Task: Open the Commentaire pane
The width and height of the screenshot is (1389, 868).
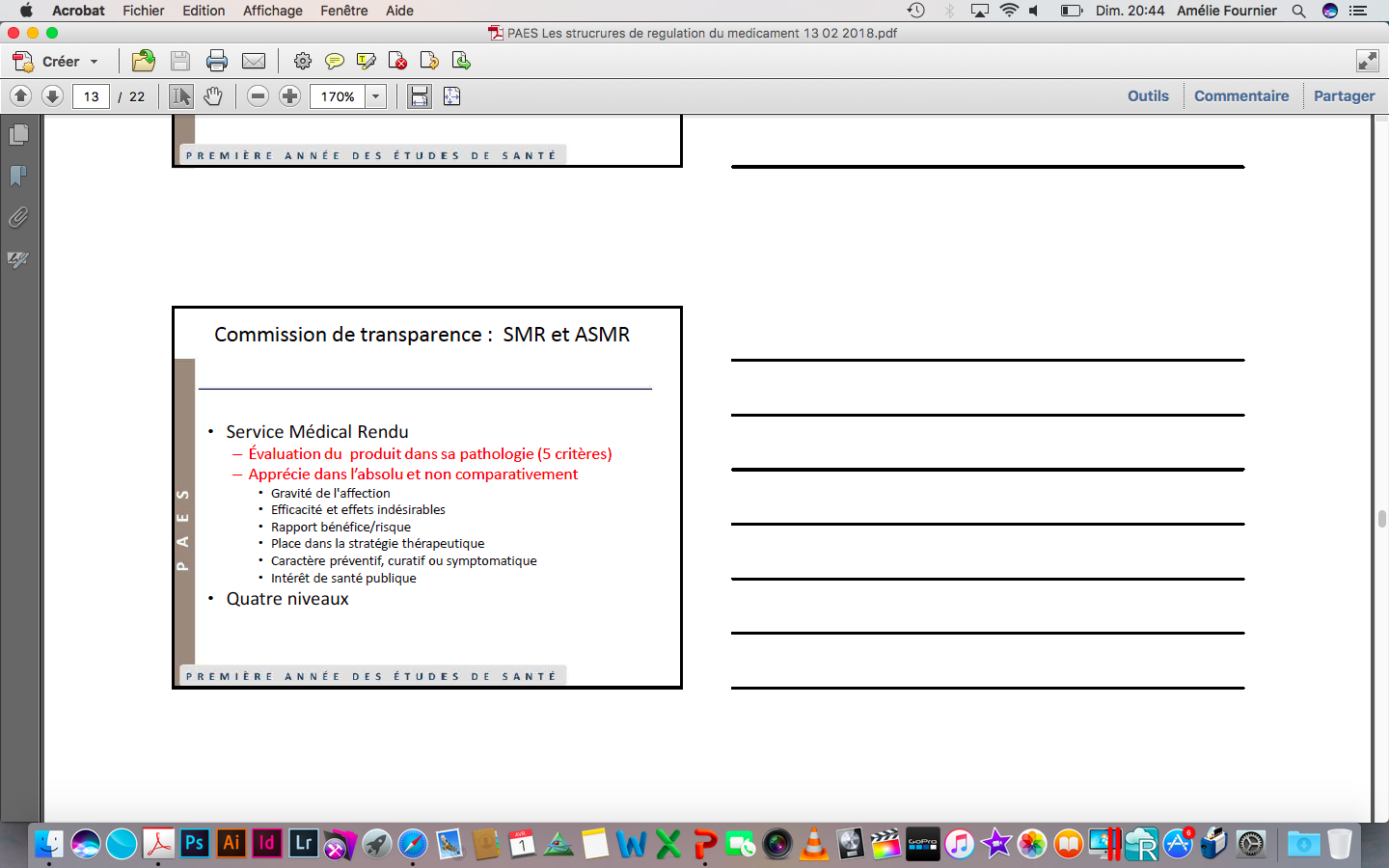Action: tap(1240, 96)
